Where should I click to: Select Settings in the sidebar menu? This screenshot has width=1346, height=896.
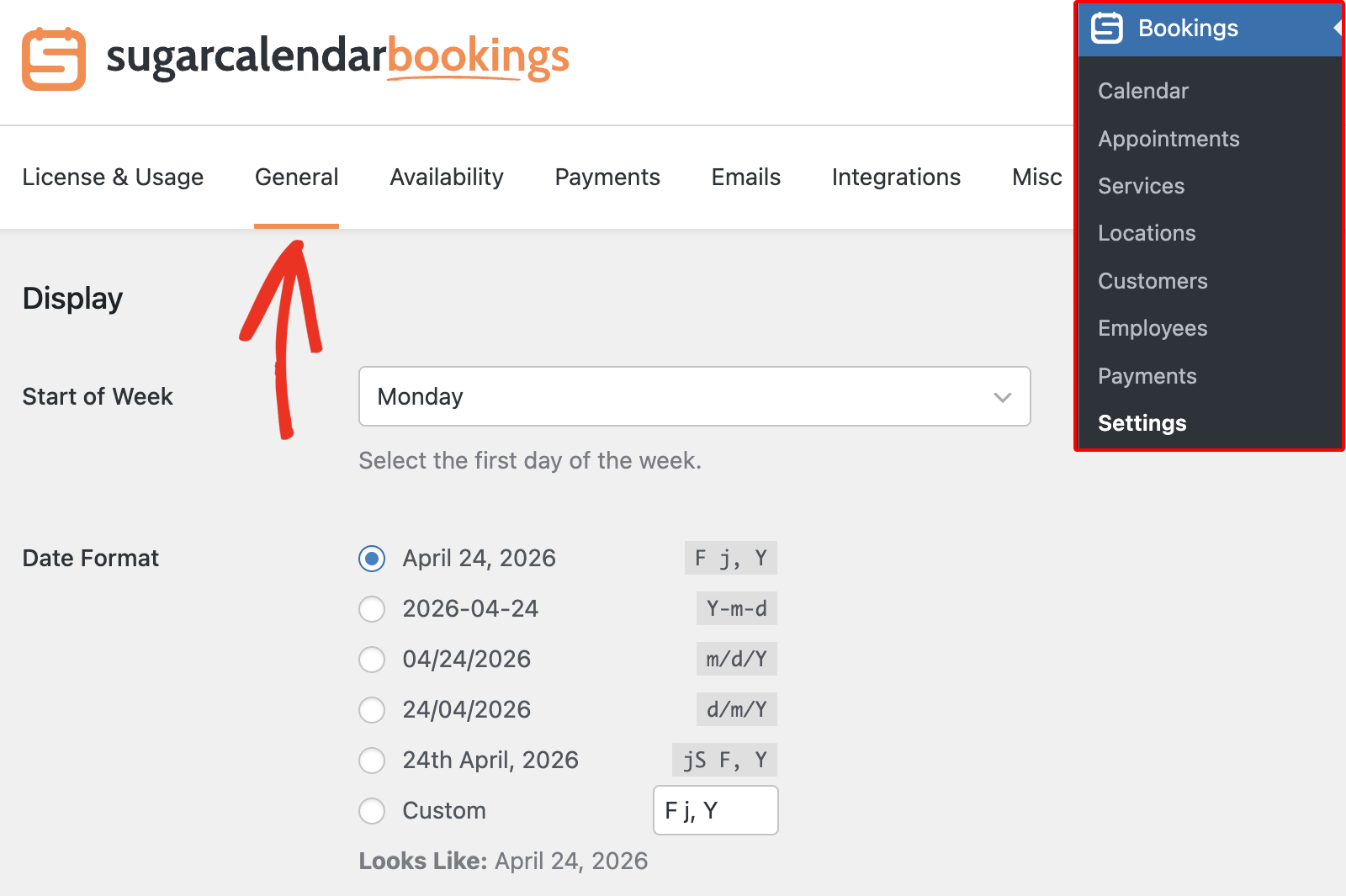coord(1142,423)
